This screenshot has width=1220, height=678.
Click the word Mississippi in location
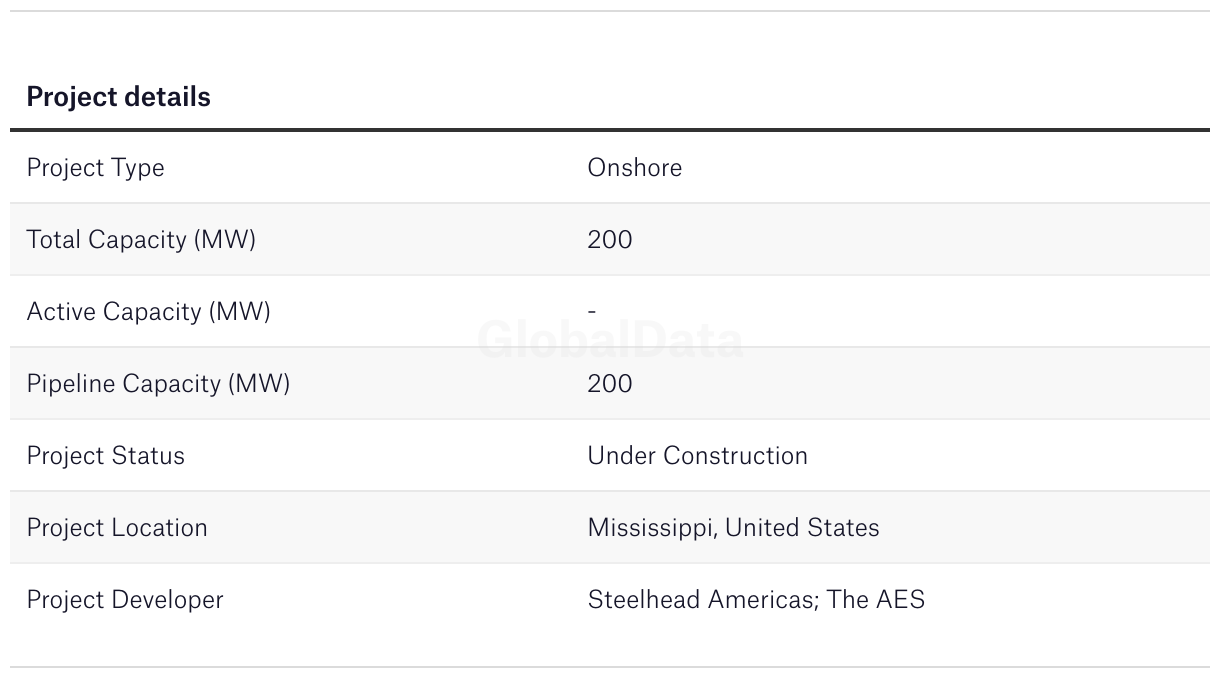(650, 528)
